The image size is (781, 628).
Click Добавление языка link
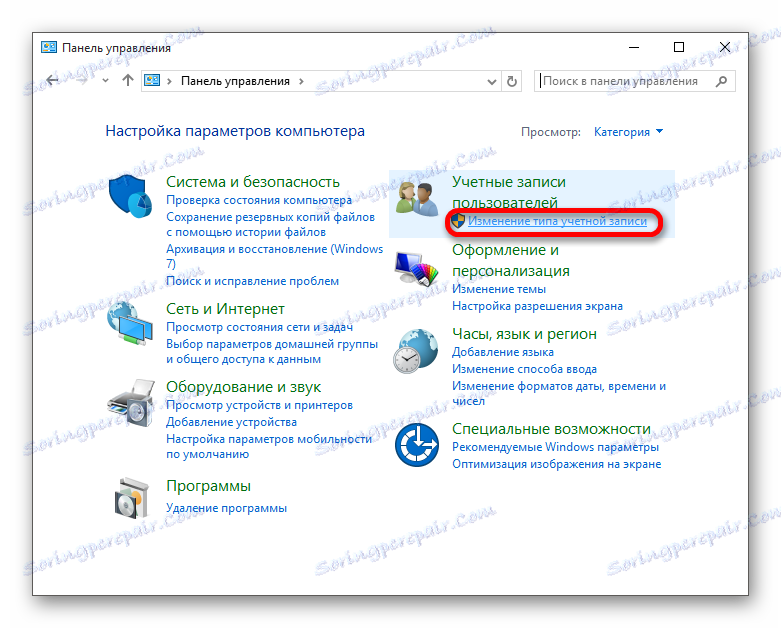click(x=503, y=352)
